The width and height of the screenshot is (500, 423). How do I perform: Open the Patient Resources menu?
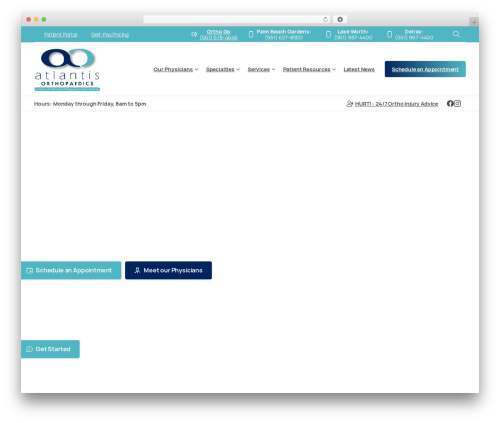[306, 69]
